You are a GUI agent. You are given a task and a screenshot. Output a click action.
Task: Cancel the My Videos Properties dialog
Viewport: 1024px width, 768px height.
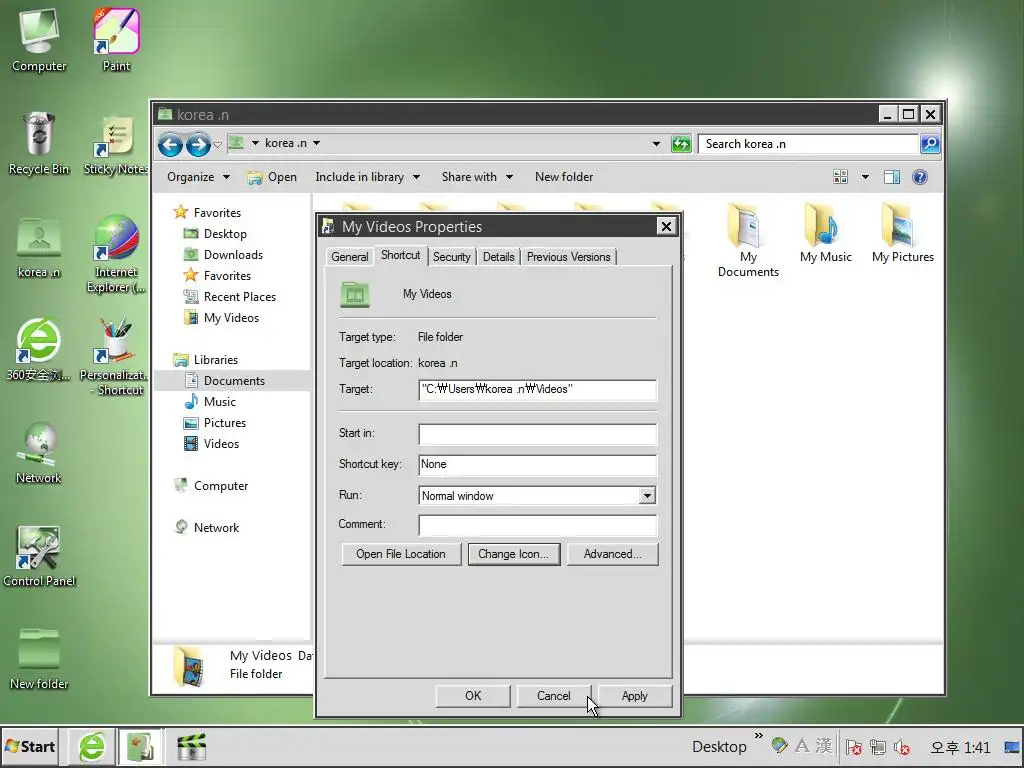click(554, 696)
